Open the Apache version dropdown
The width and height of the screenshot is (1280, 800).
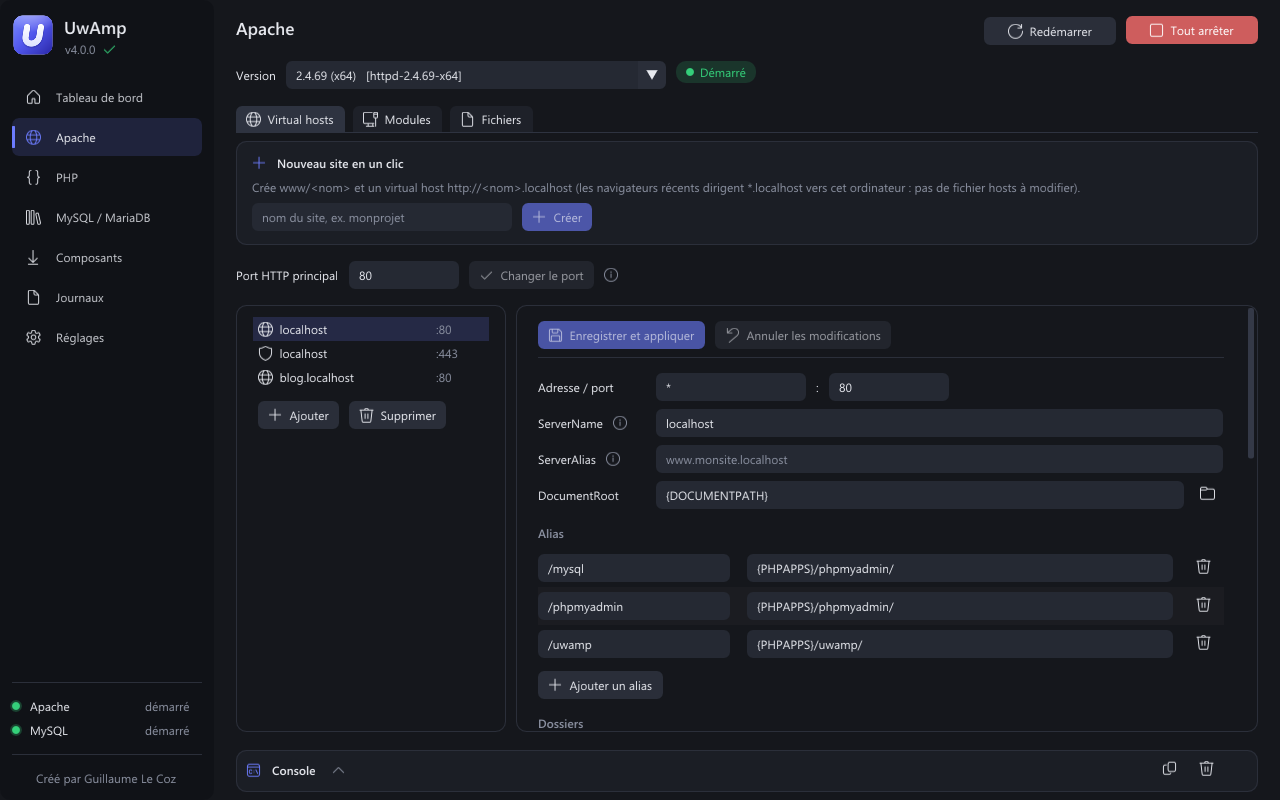[x=476, y=75]
